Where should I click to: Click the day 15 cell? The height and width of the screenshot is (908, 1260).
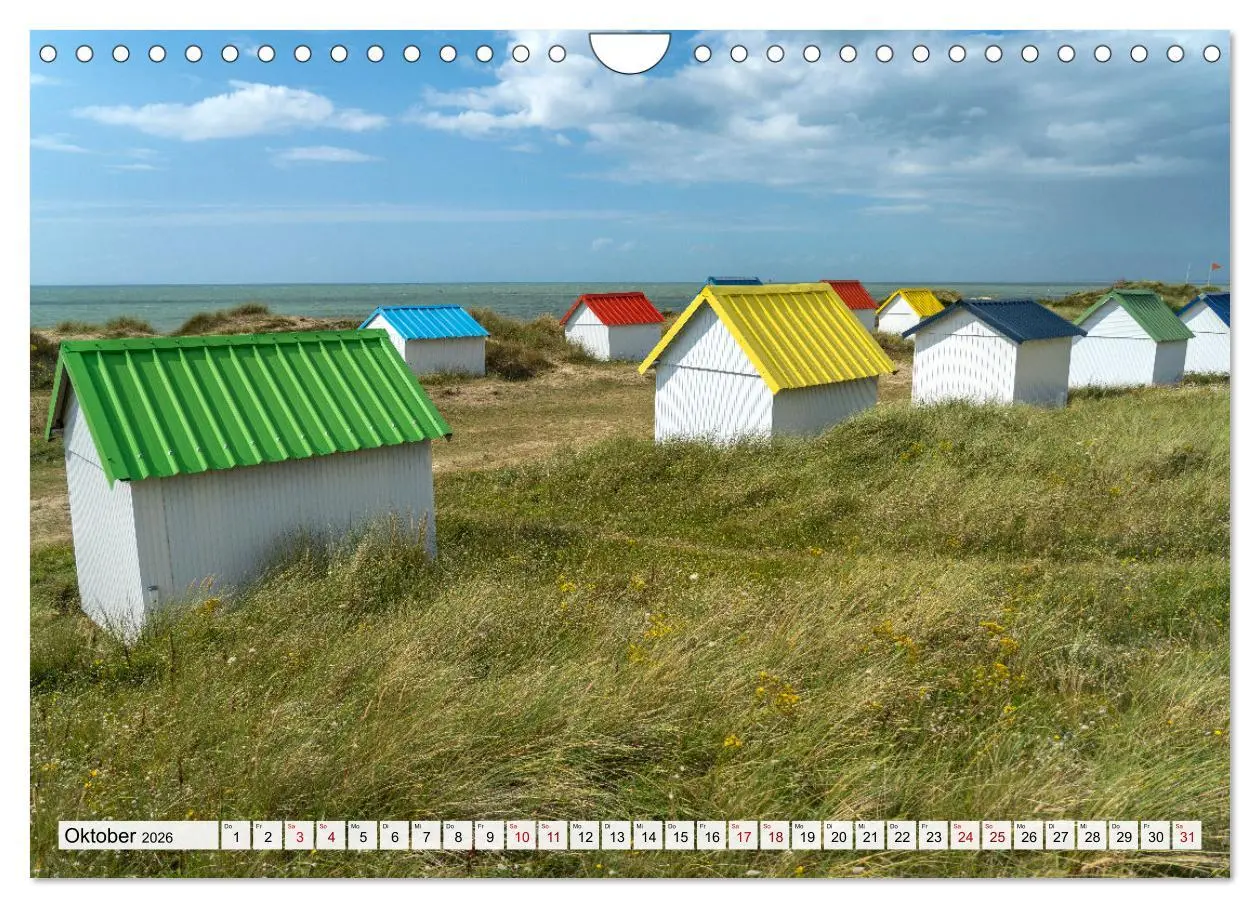pos(679,836)
